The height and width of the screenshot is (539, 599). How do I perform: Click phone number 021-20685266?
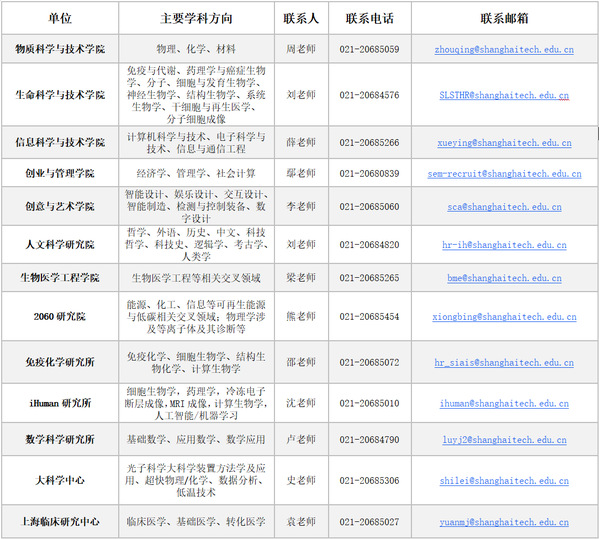369,142
